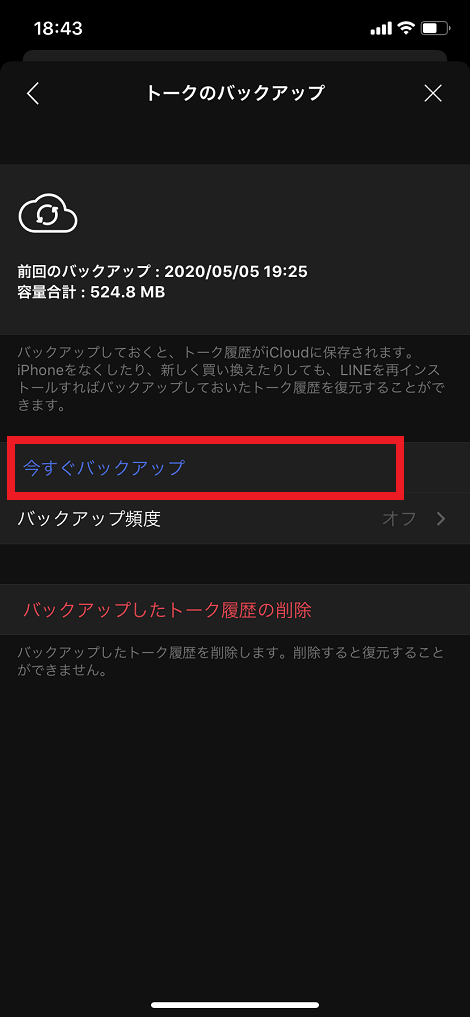Start backup with 今すぐバックアップ
Viewport: 470px width, 1017px height.
235,468
